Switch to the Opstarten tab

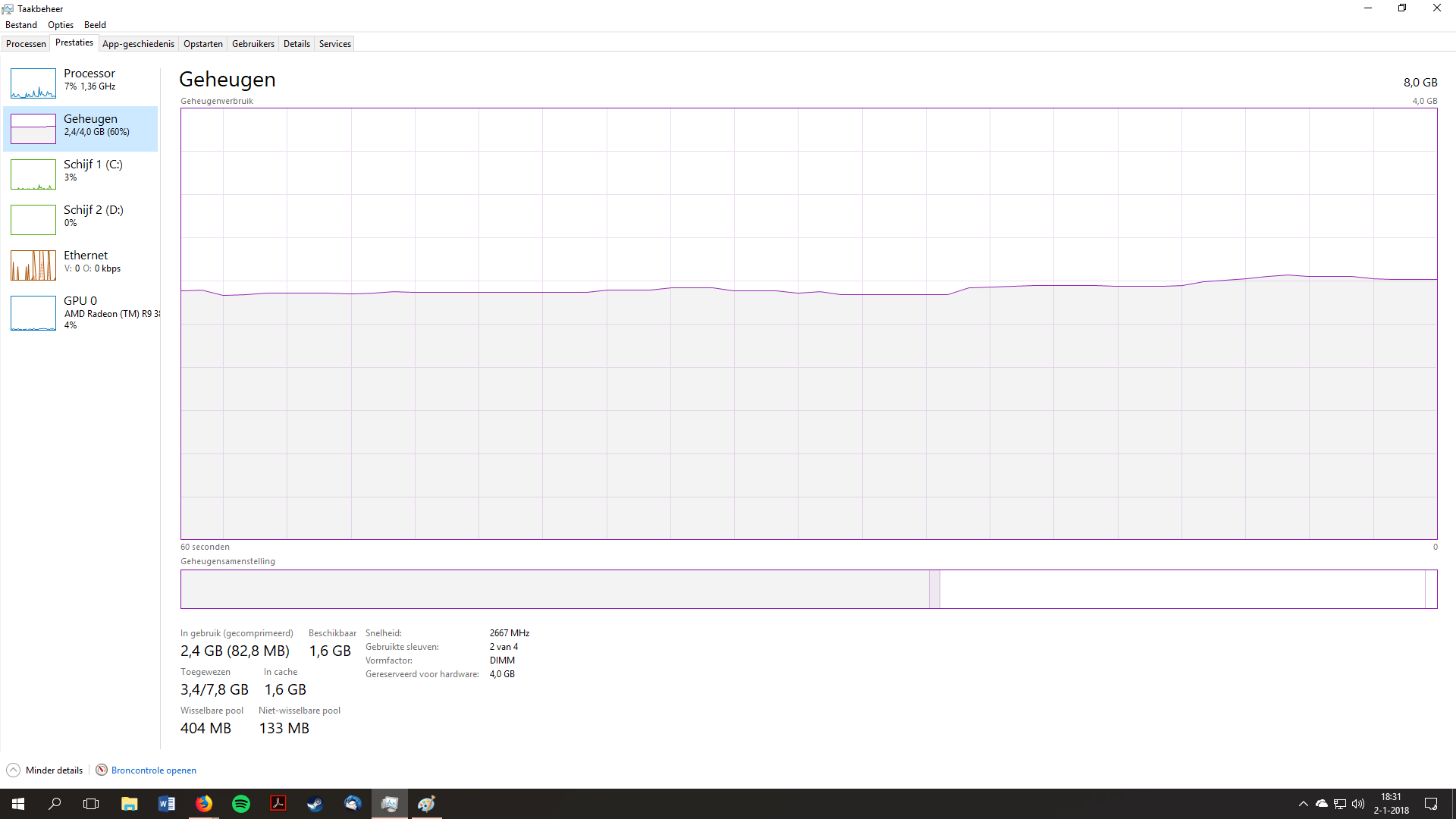[x=203, y=44]
